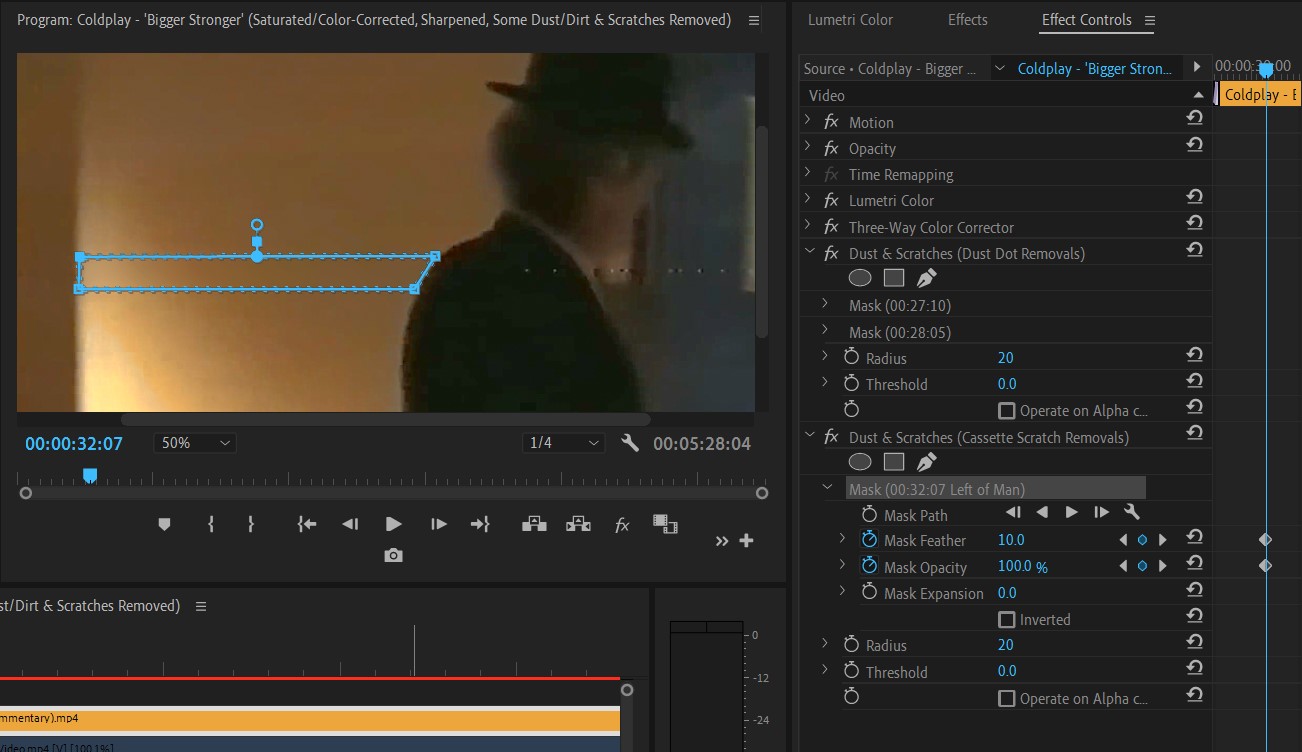Expand the Motion effect properties

tap(808, 121)
